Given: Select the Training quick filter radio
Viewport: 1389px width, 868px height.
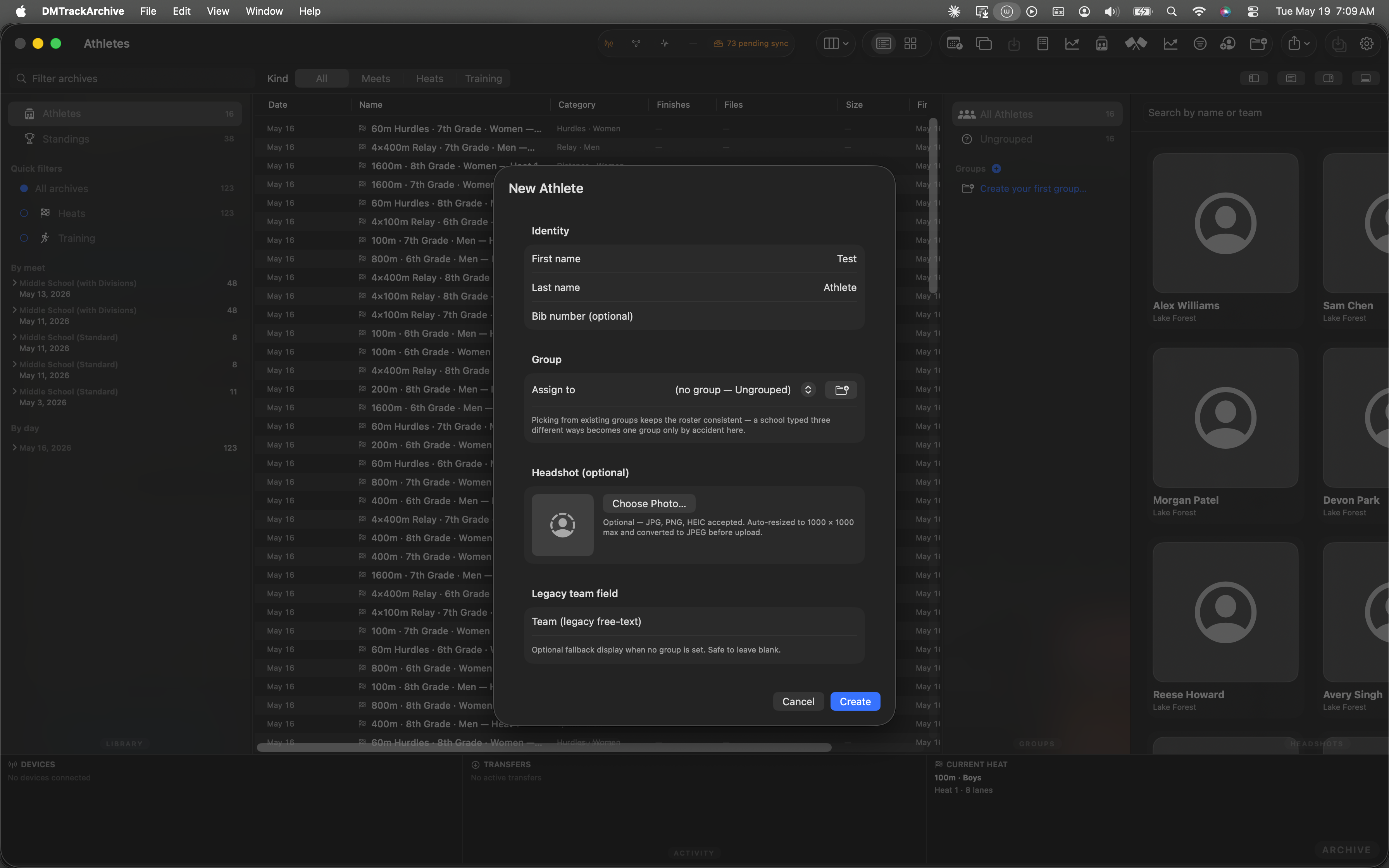Looking at the screenshot, I should pos(24,238).
